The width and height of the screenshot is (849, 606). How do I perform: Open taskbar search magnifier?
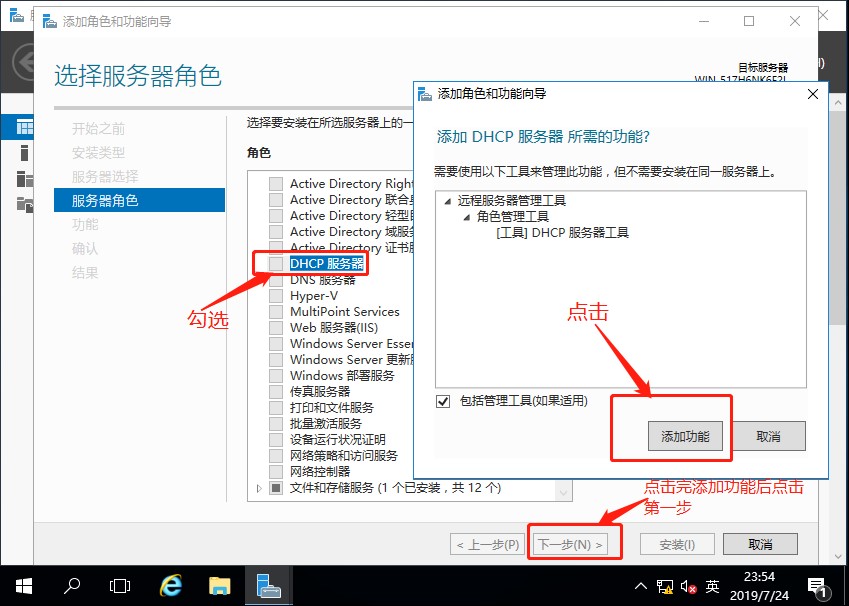point(71,586)
